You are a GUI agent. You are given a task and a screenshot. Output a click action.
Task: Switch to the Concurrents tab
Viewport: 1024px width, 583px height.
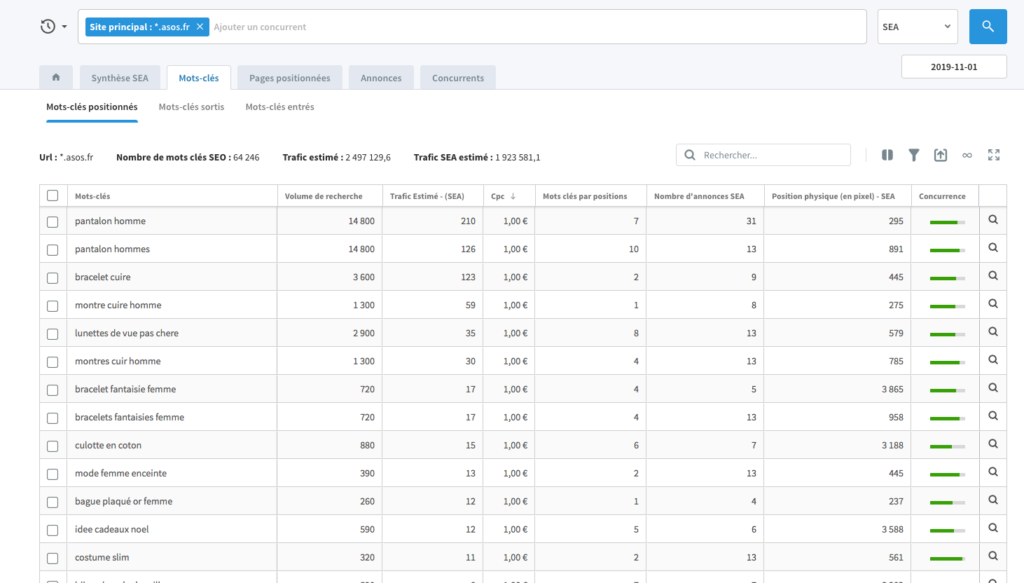click(x=458, y=78)
